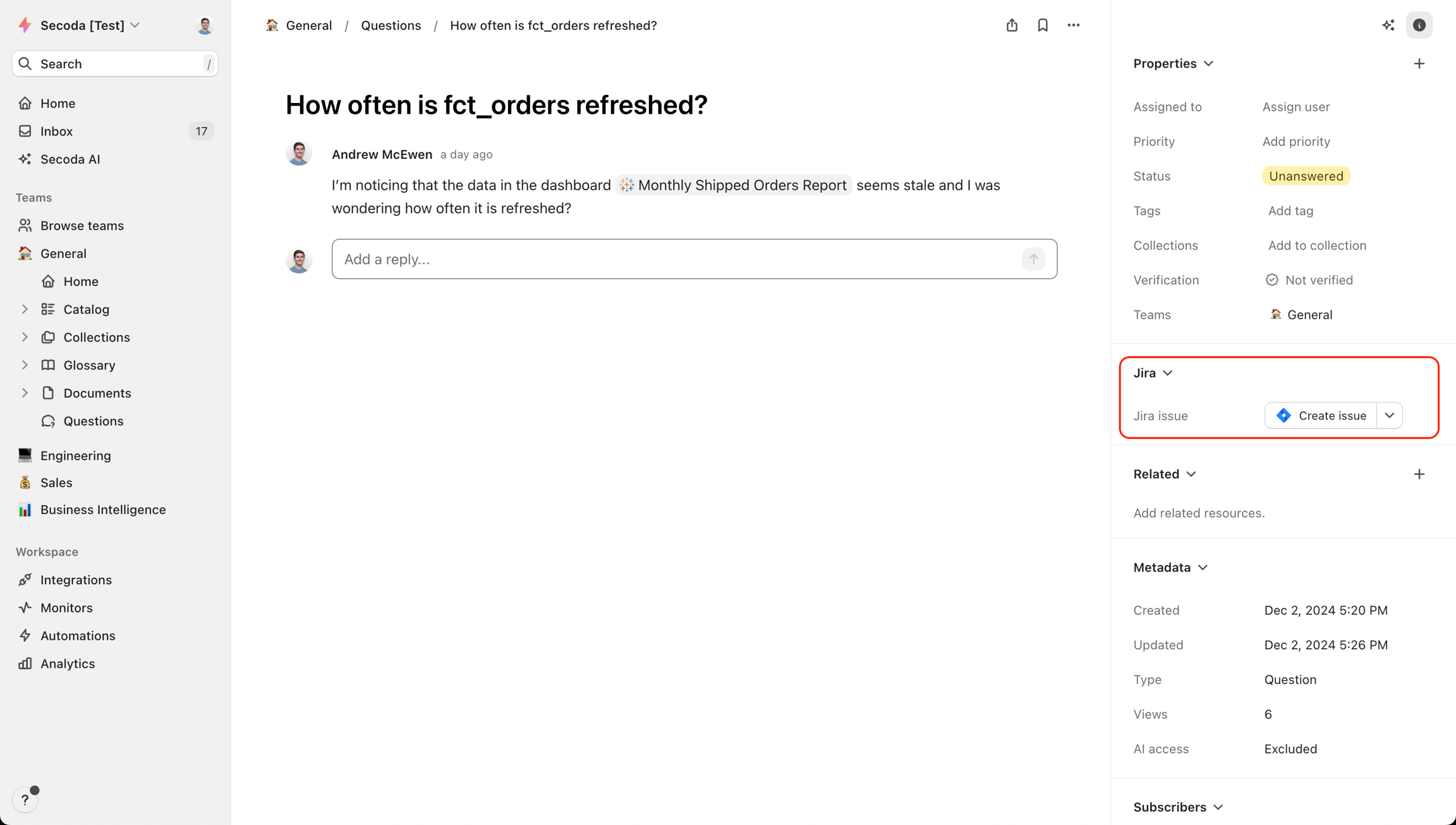
Task: Click the plus icon next to Properties
Action: click(x=1419, y=63)
